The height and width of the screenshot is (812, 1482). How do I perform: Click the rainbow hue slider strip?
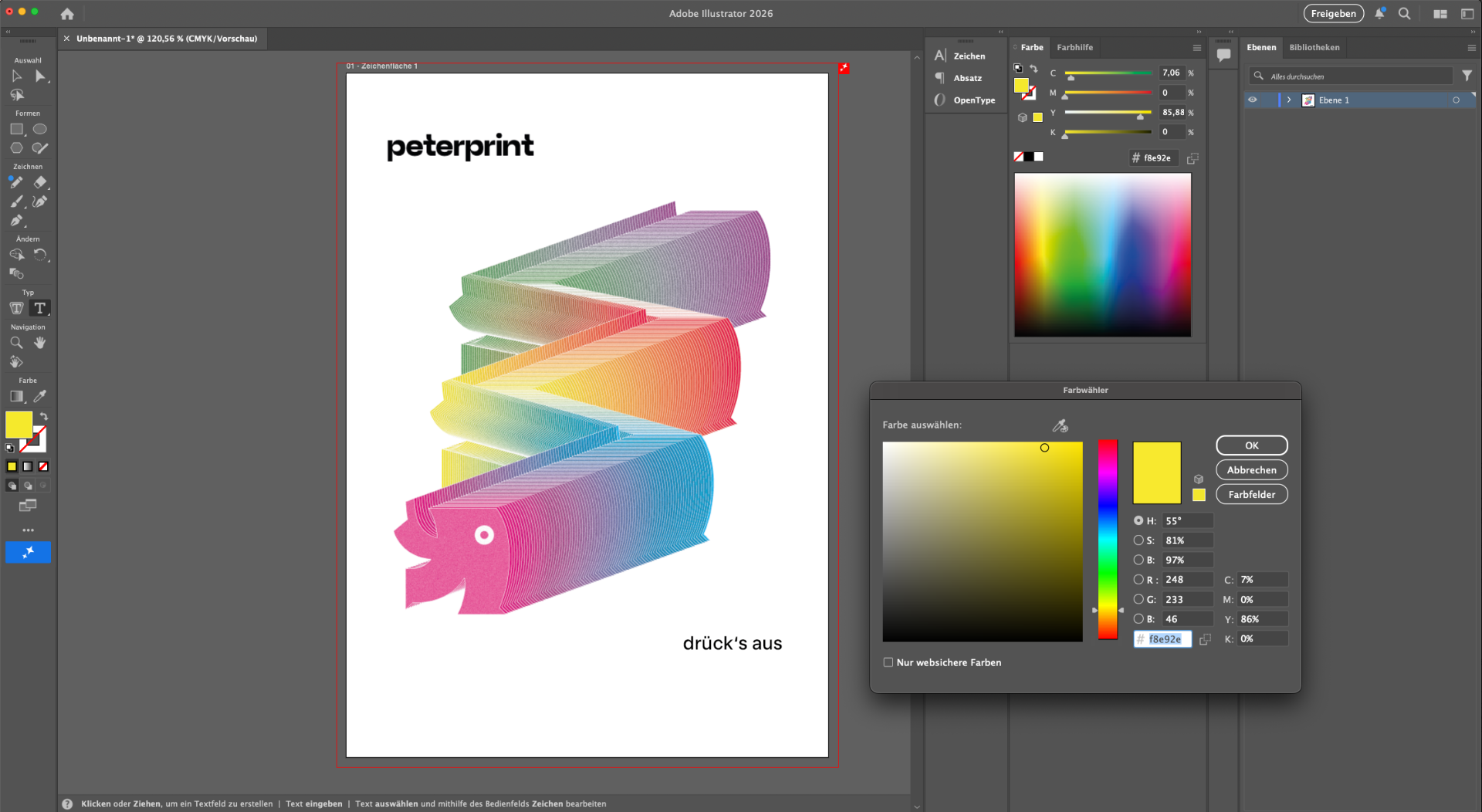[1108, 540]
